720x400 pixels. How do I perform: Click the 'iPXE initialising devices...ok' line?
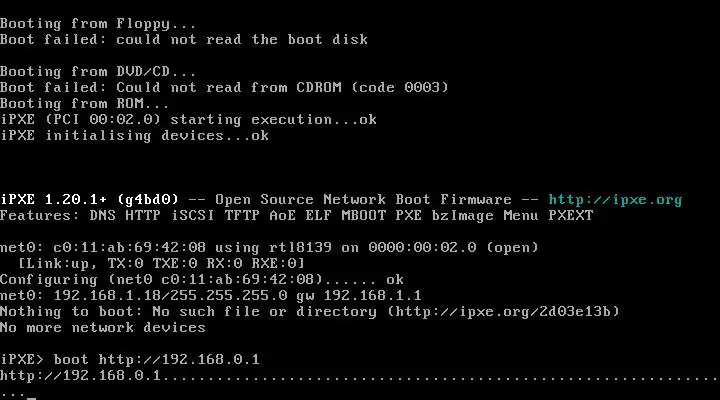(x=135, y=135)
